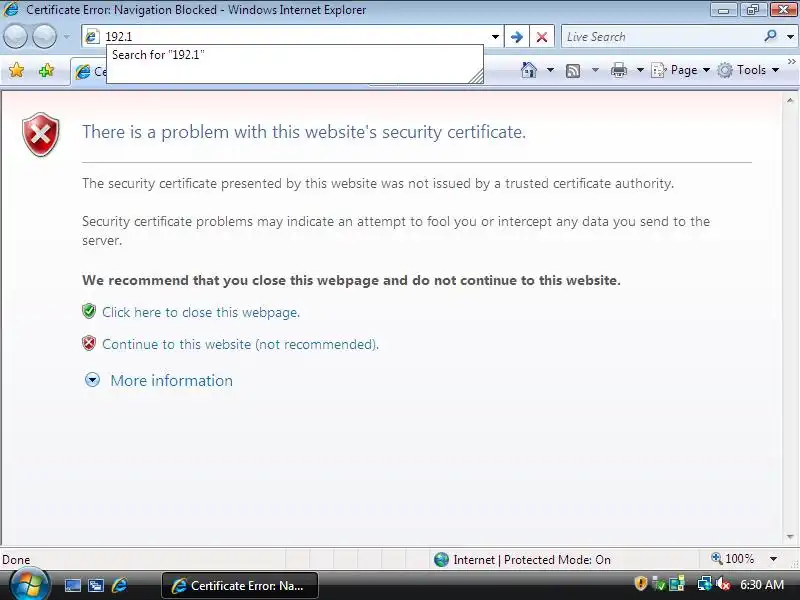Screen dimensions: 800x600
Task: Open the zoom level dropdown arrow
Action: pyautogui.click(x=773, y=559)
